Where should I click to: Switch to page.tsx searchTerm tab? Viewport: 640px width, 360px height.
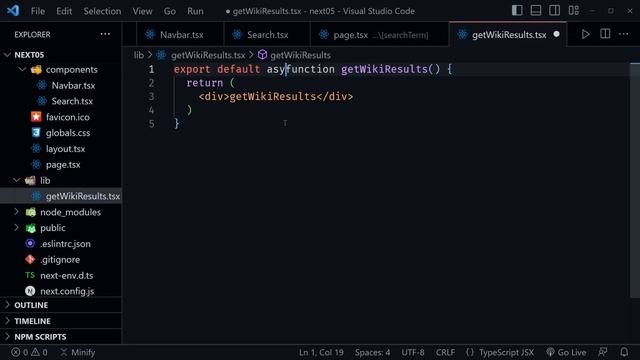click(x=380, y=35)
